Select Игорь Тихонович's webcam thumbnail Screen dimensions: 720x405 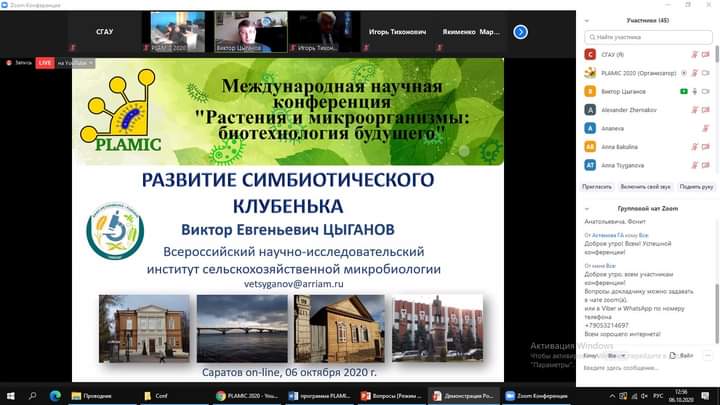pyautogui.click(x=324, y=32)
